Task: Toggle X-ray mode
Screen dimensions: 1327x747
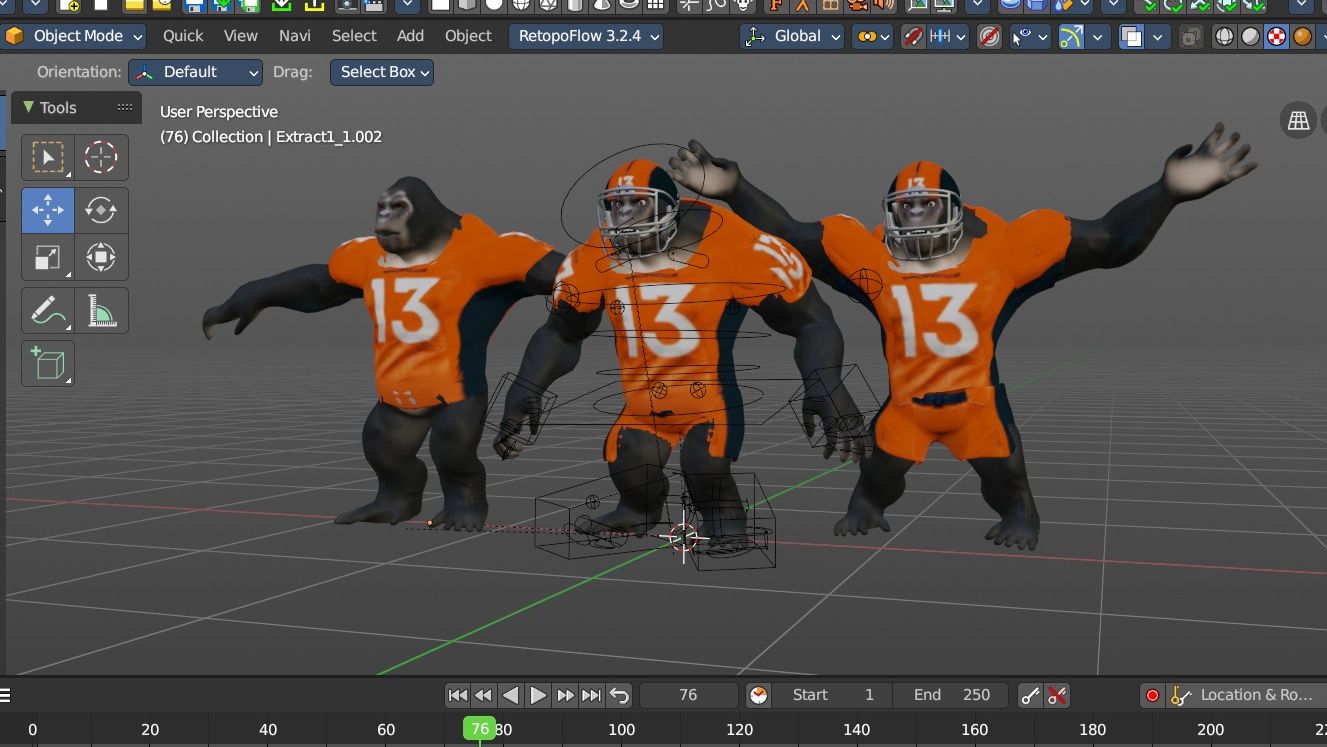Action: pyautogui.click(x=1191, y=37)
